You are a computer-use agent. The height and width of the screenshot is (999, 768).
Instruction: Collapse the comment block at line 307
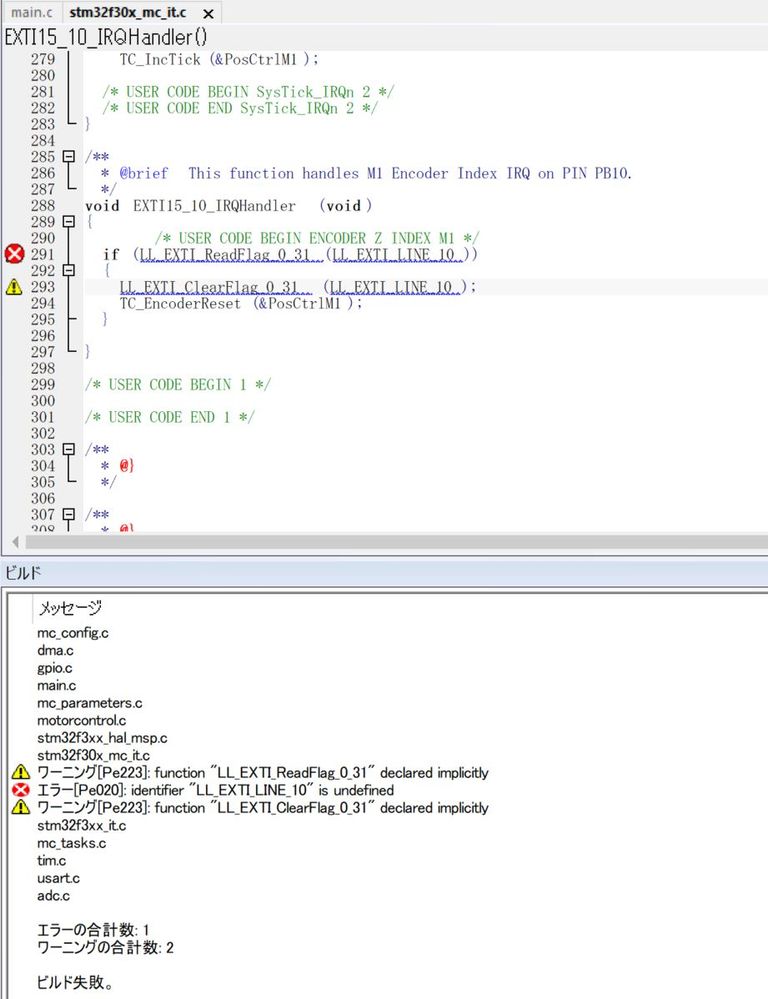click(69, 514)
